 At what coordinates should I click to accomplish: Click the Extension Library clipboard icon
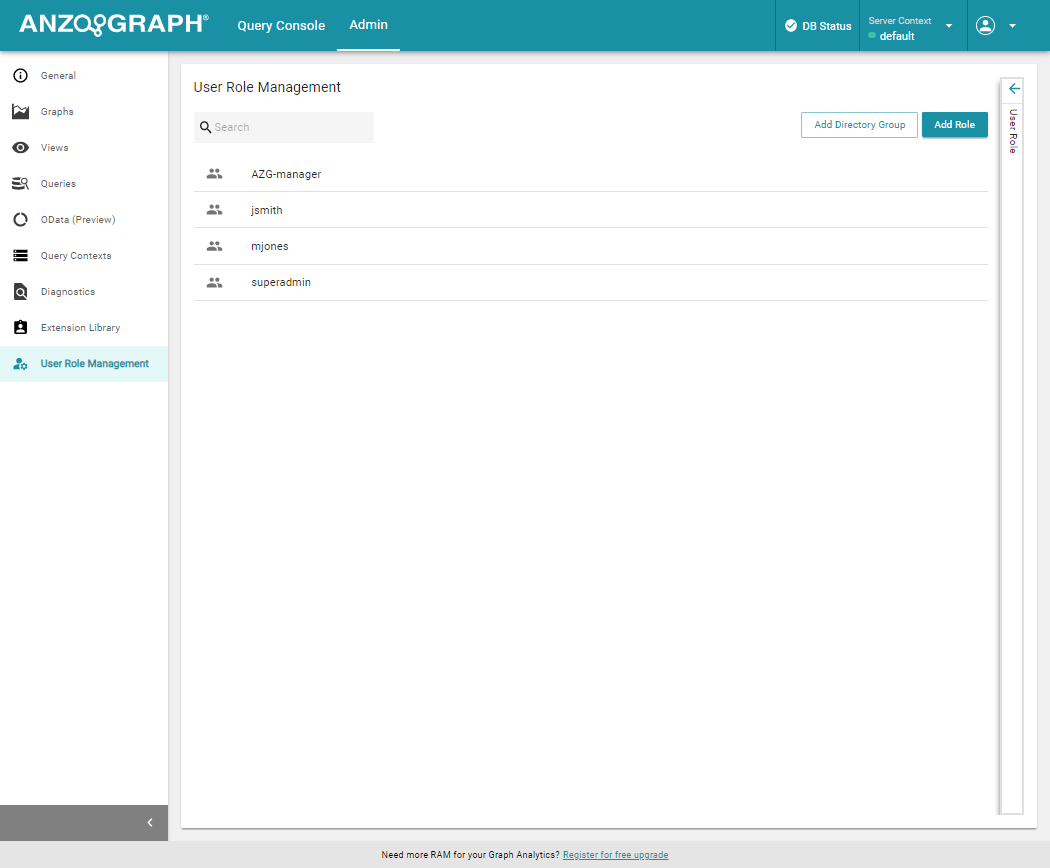(20, 328)
